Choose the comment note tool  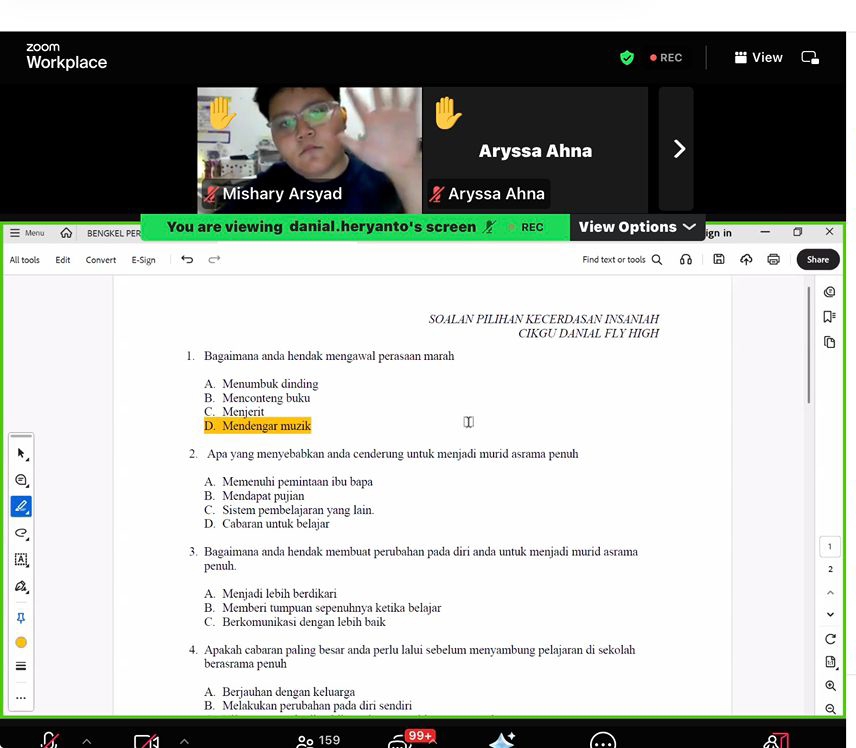tap(21, 480)
